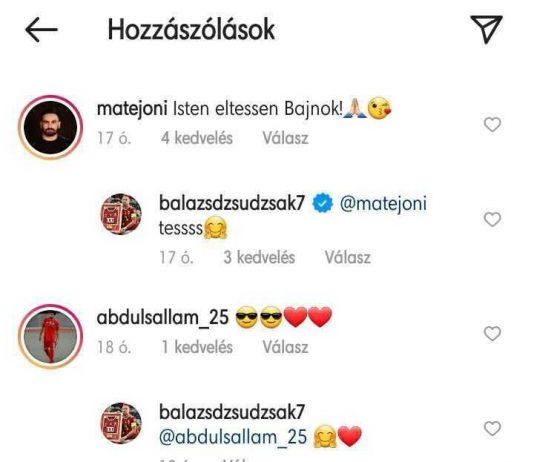The width and height of the screenshot is (534, 462).
Task: Like abdulsallam_25's comment heart
Action: (x=492, y=333)
